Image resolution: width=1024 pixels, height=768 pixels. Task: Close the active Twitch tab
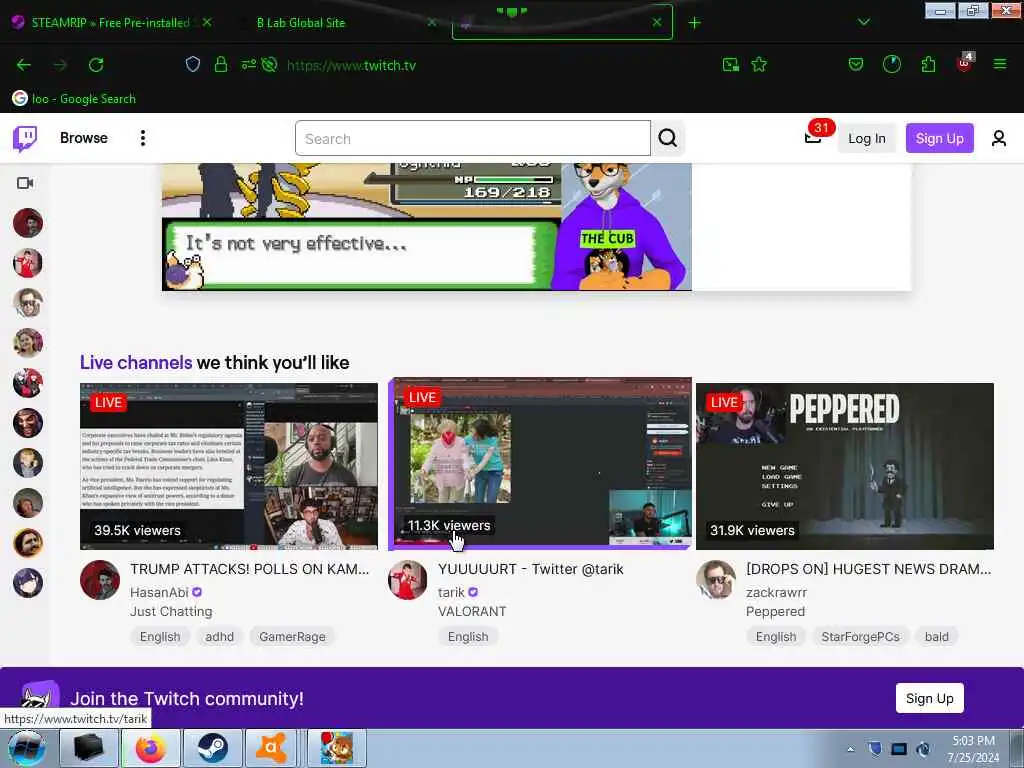(657, 22)
